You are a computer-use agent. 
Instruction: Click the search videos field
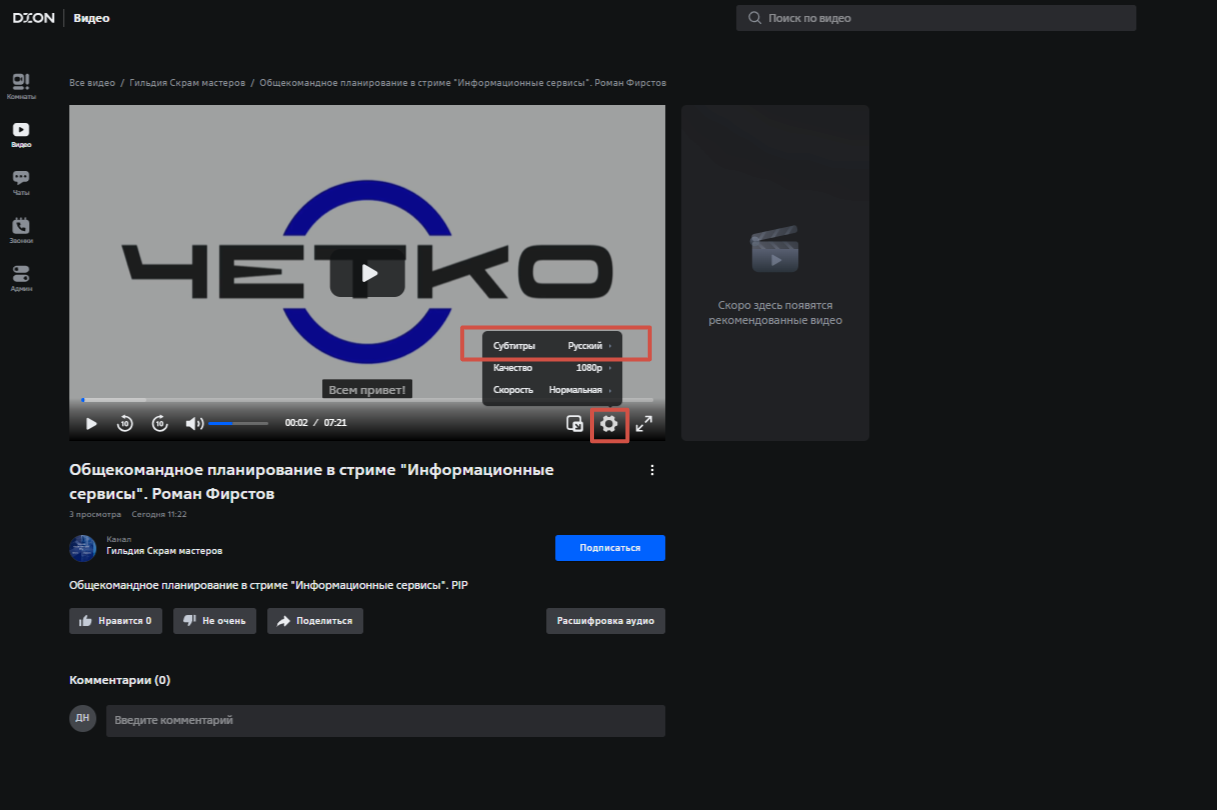[936, 18]
